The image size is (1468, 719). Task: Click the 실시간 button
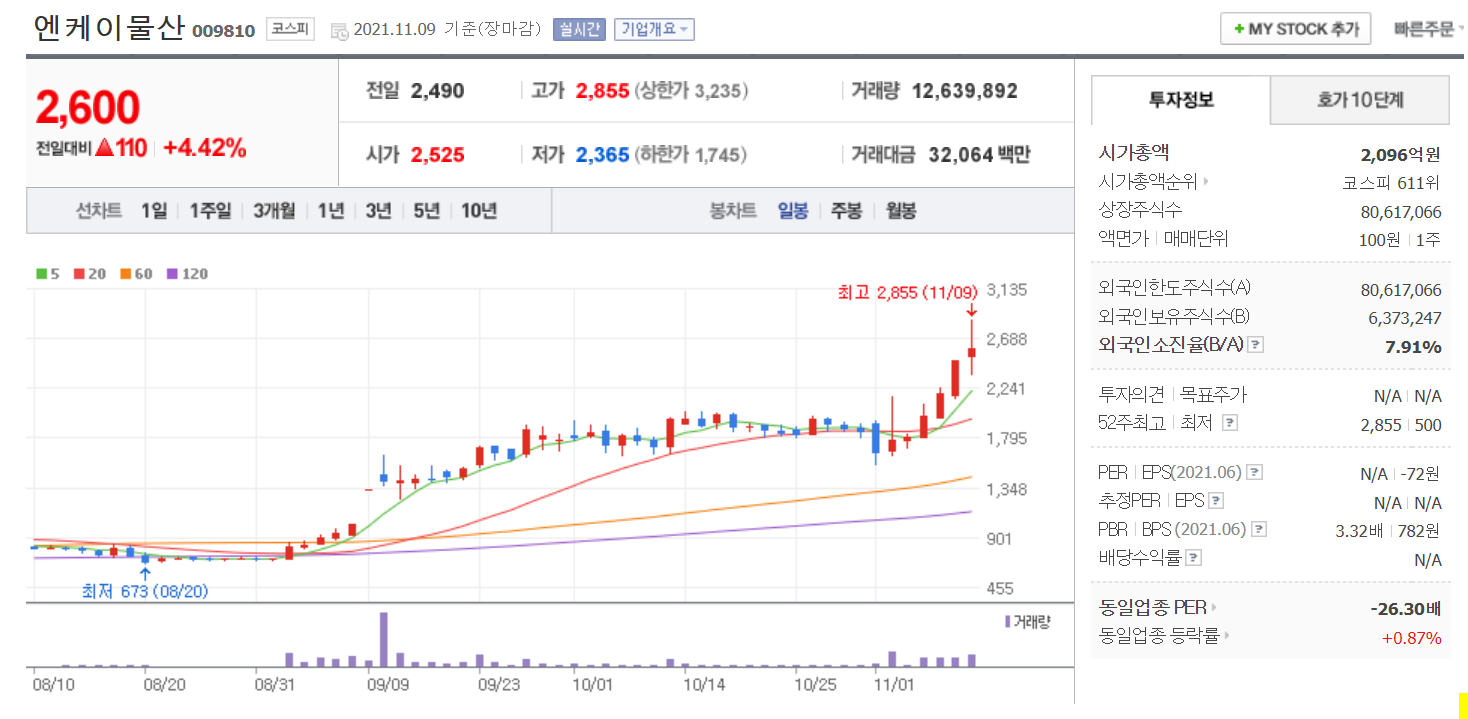point(579,29)
